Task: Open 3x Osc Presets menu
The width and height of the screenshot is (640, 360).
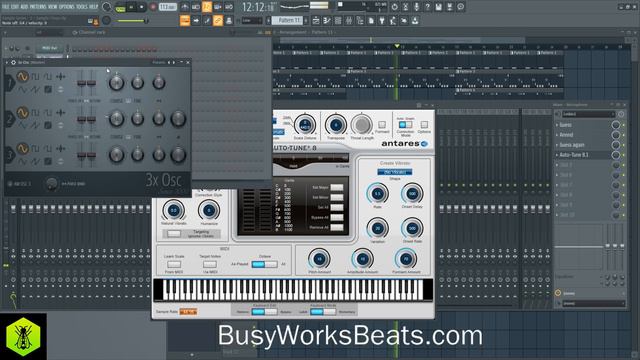Action: click(x=158, y=62)
